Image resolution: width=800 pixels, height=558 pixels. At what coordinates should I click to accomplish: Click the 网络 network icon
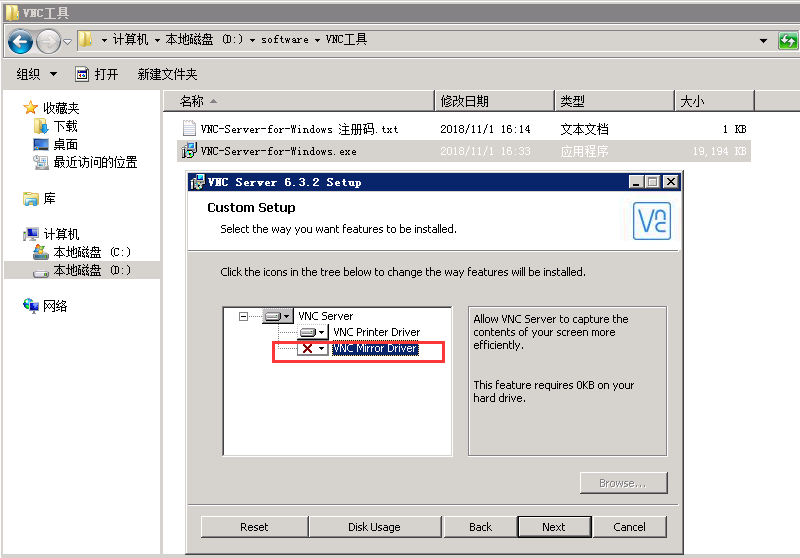(31, 306)
